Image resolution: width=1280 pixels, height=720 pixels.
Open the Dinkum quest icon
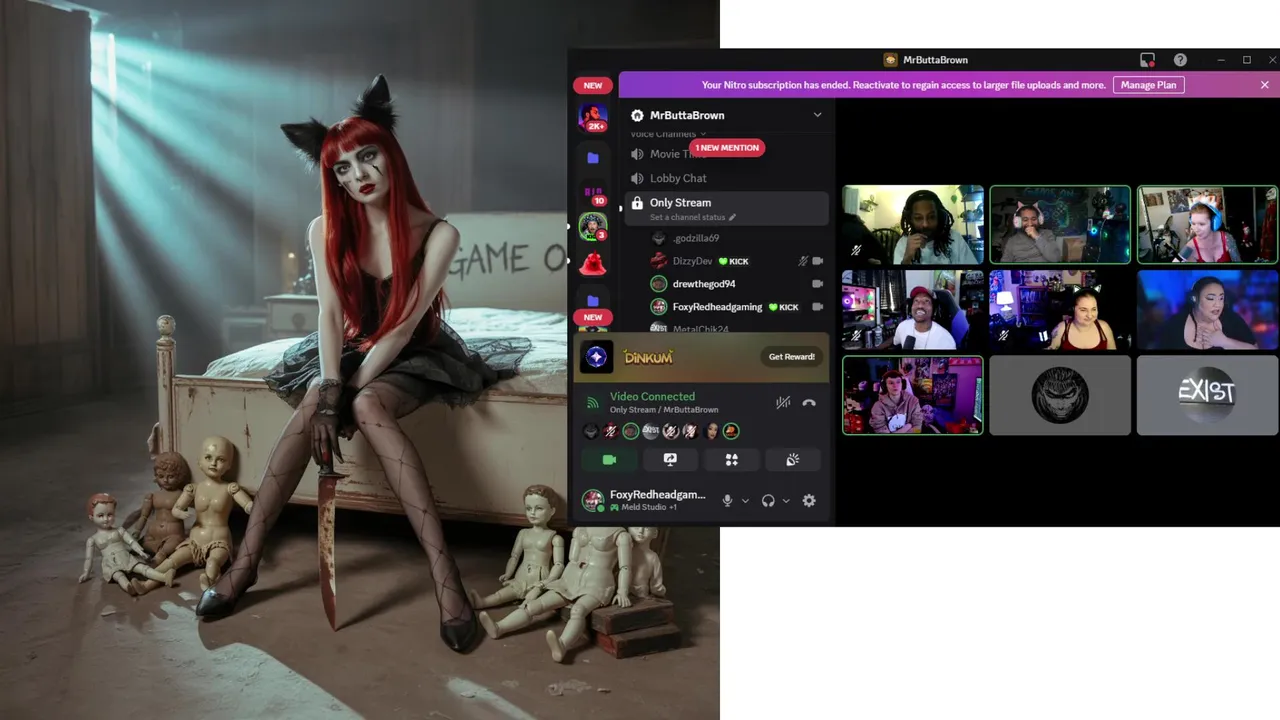click(597, 356)
